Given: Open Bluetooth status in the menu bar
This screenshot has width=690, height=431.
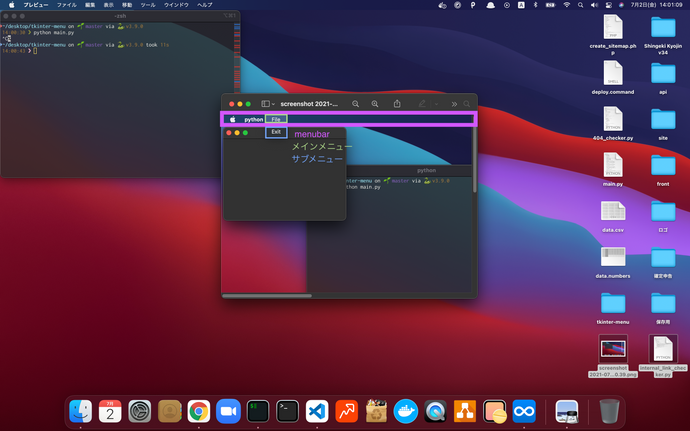Looking at the screenshot, I should tap(536, 5).
